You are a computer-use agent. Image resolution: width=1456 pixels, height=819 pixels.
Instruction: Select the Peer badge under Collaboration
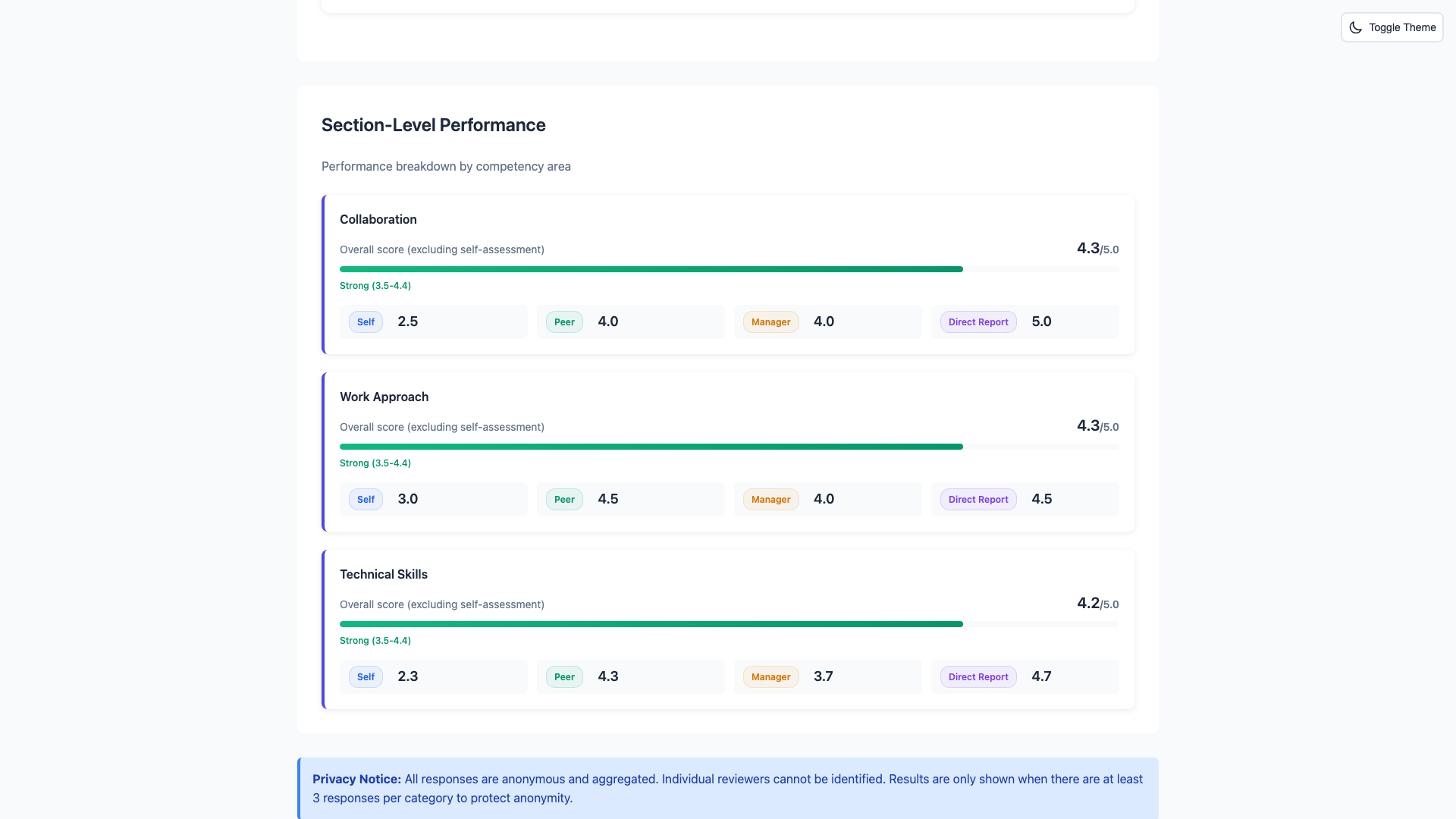point(563,322)
